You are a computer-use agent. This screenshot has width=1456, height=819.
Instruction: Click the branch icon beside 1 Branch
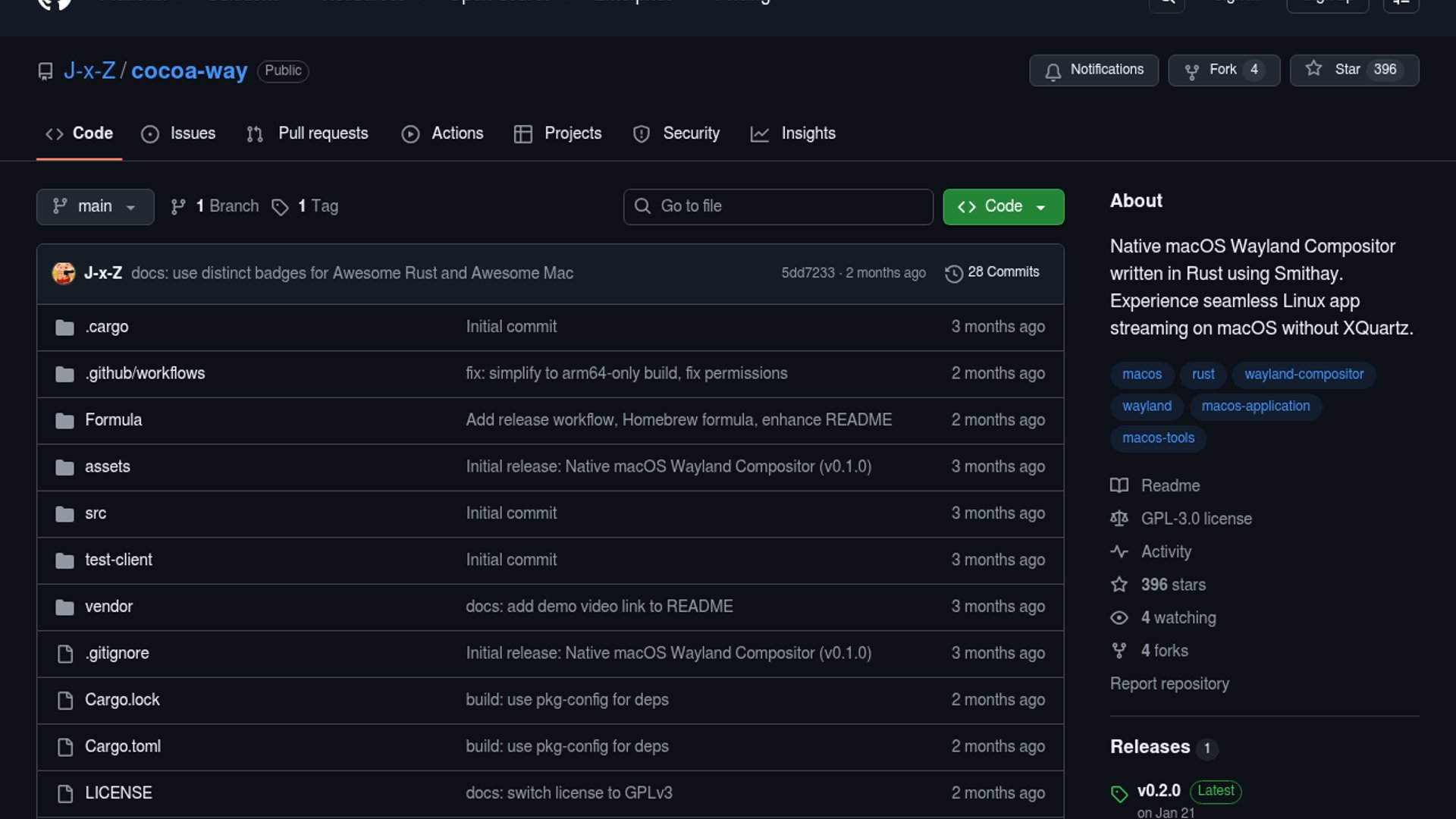pyautogui.click(x=178, y=207)
